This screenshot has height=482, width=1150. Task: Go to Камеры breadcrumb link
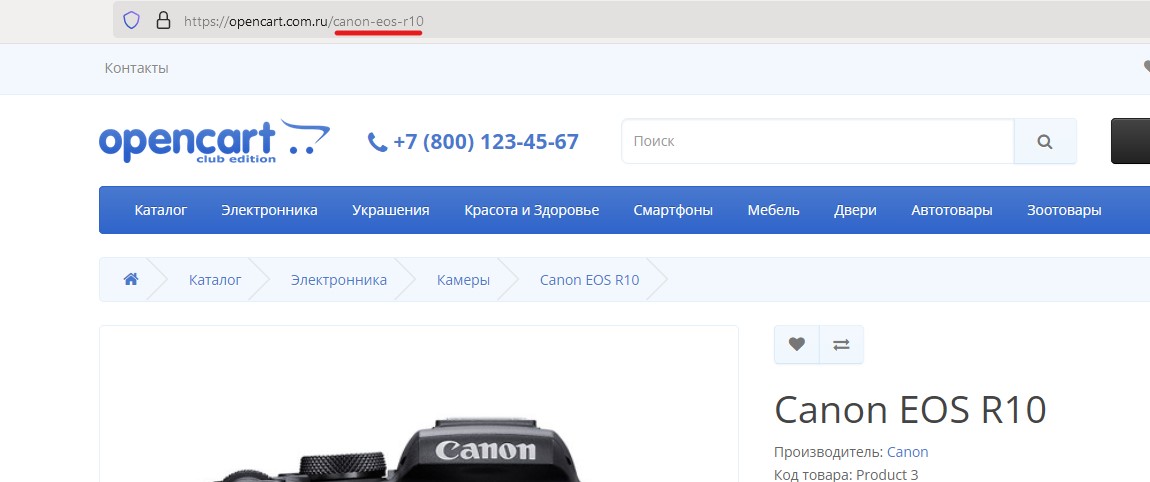(x=464, y=280)
